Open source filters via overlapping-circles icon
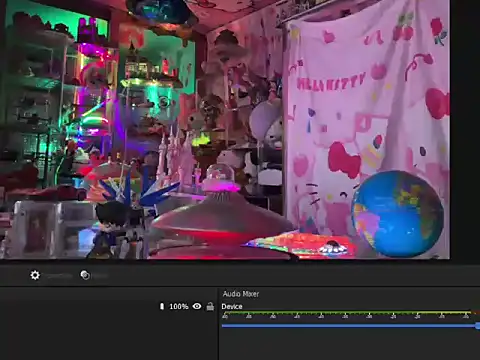480x360 pixels. click(x=85, y=275)
